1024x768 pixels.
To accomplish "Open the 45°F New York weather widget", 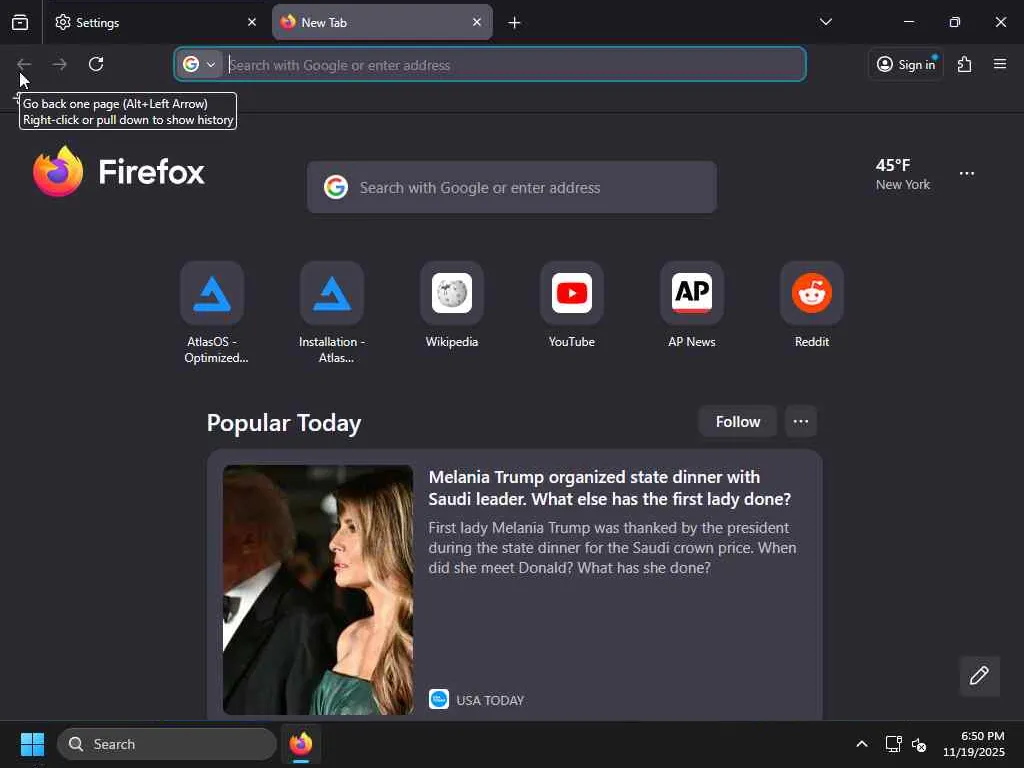I will point(903,174).
